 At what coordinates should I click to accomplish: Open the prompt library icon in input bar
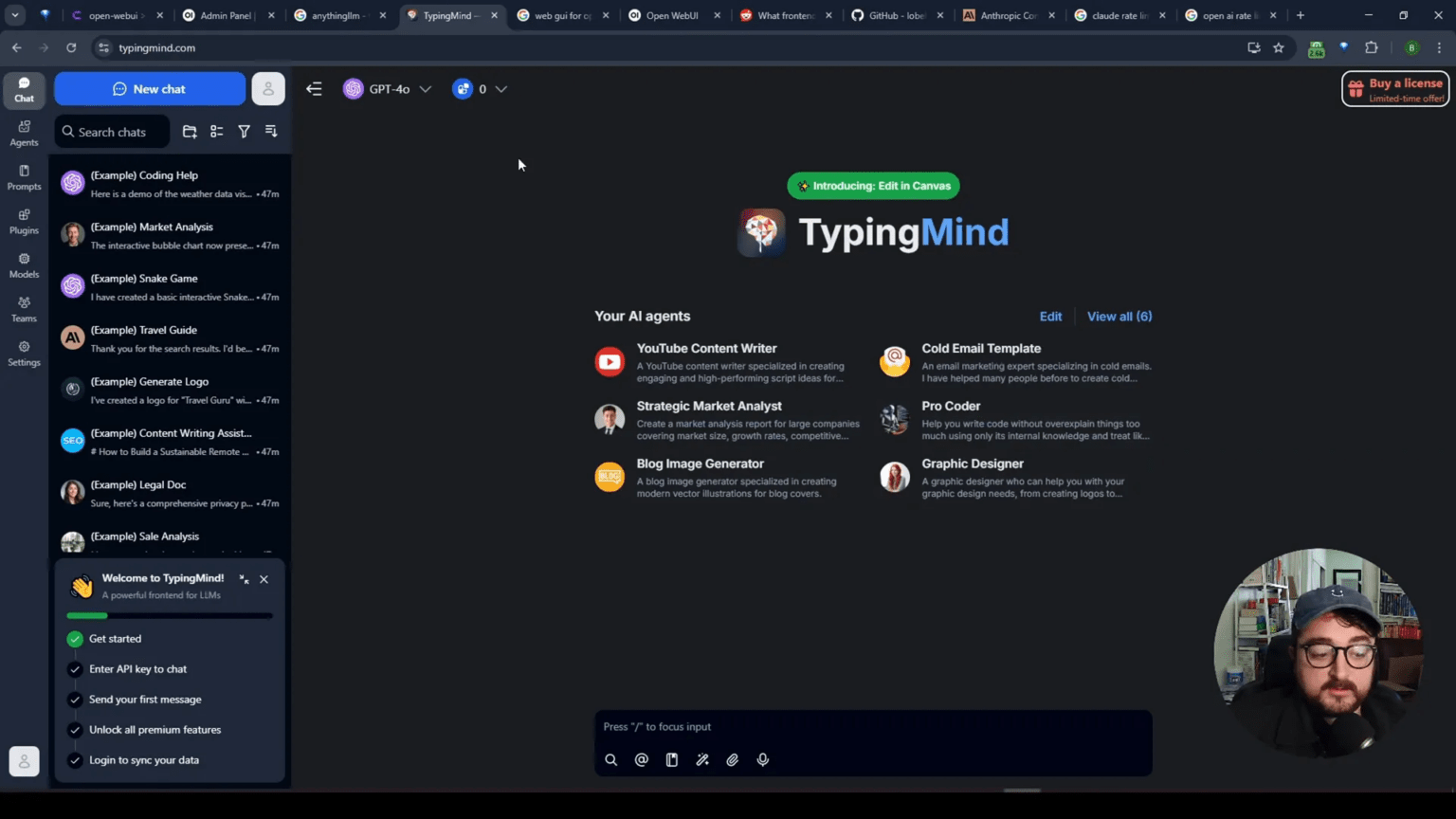671,759
